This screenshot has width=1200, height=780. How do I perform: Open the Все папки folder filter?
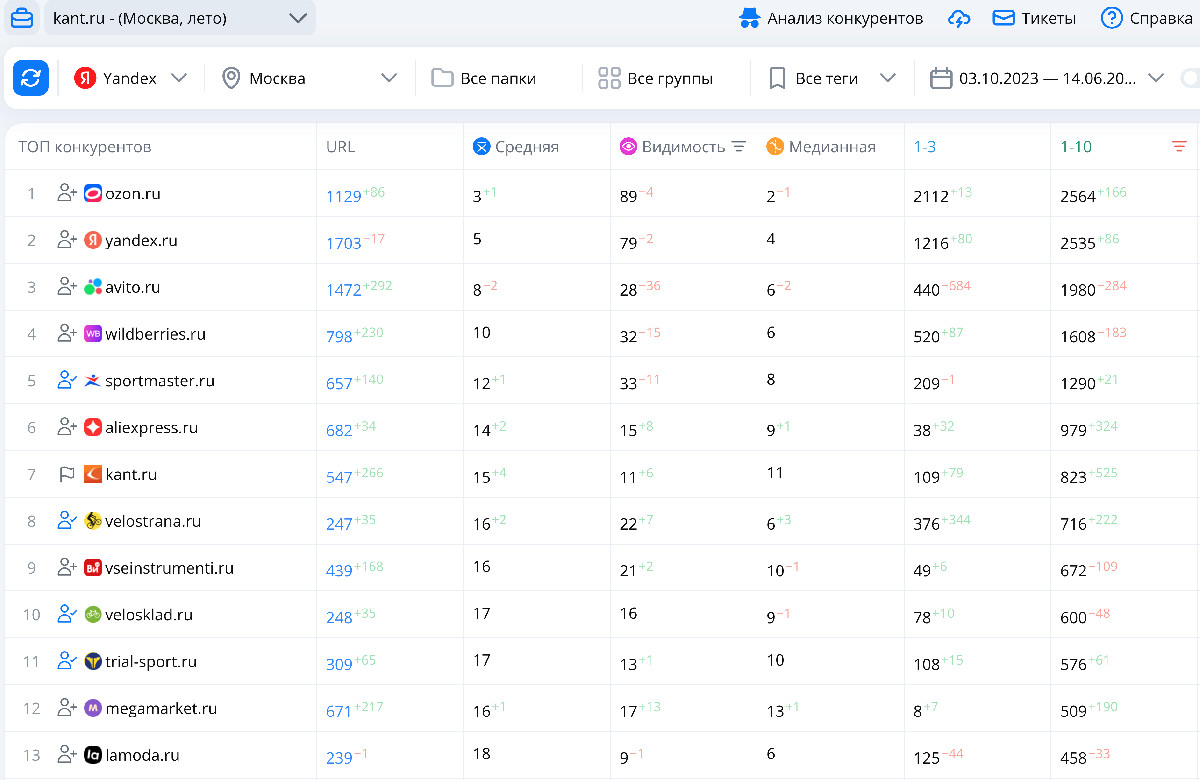point(483,78)
